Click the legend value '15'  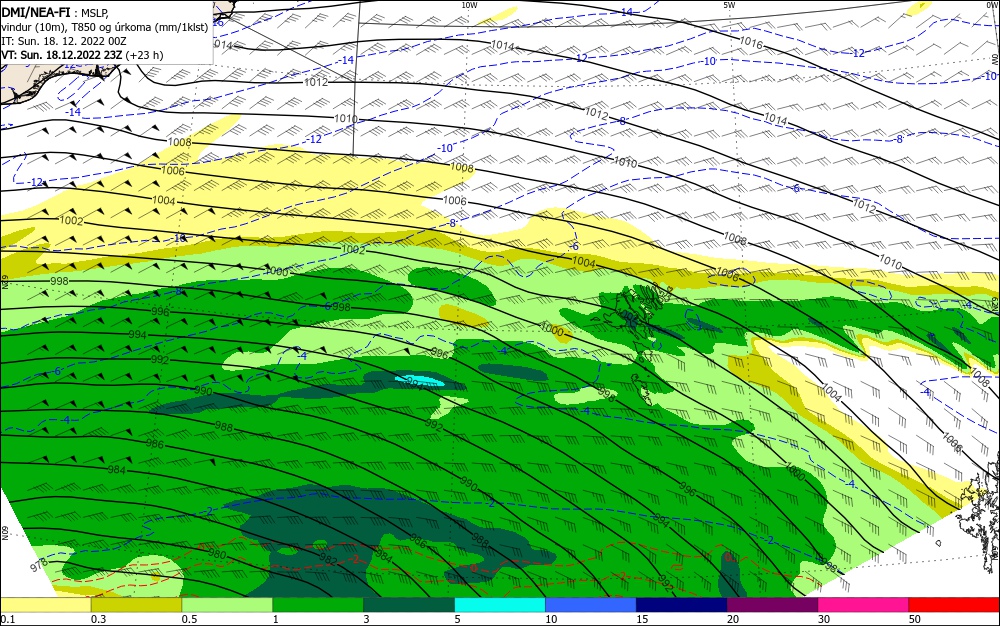click(642, 619)
